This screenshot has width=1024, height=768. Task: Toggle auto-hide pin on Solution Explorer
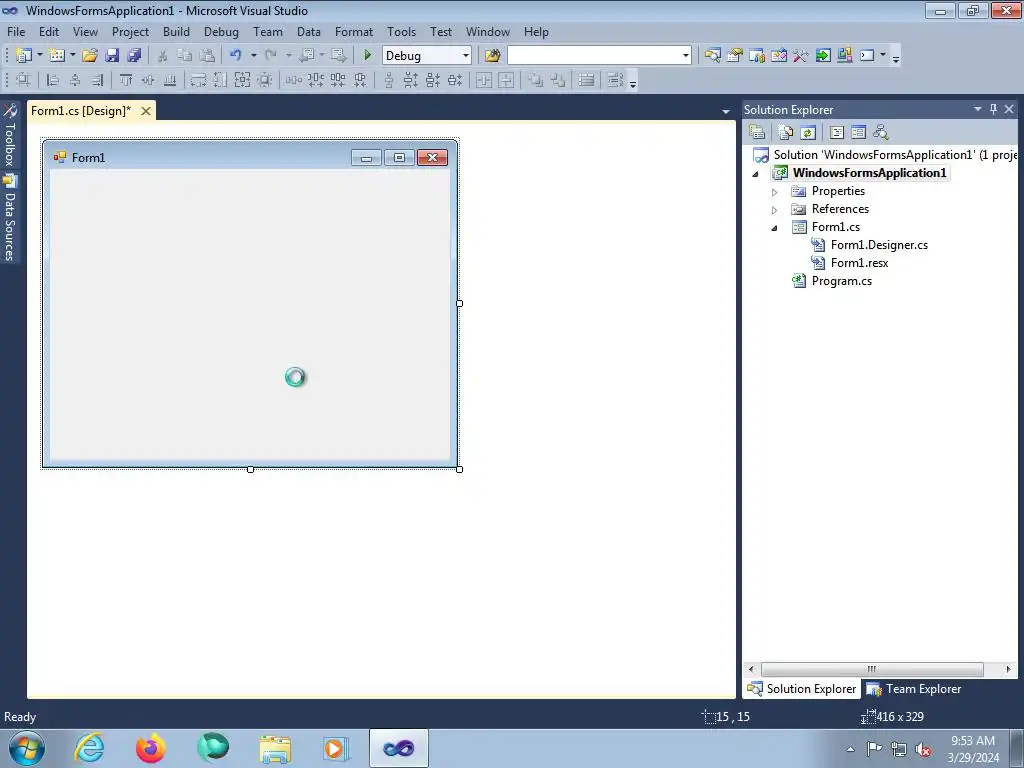tap(993, 109)
